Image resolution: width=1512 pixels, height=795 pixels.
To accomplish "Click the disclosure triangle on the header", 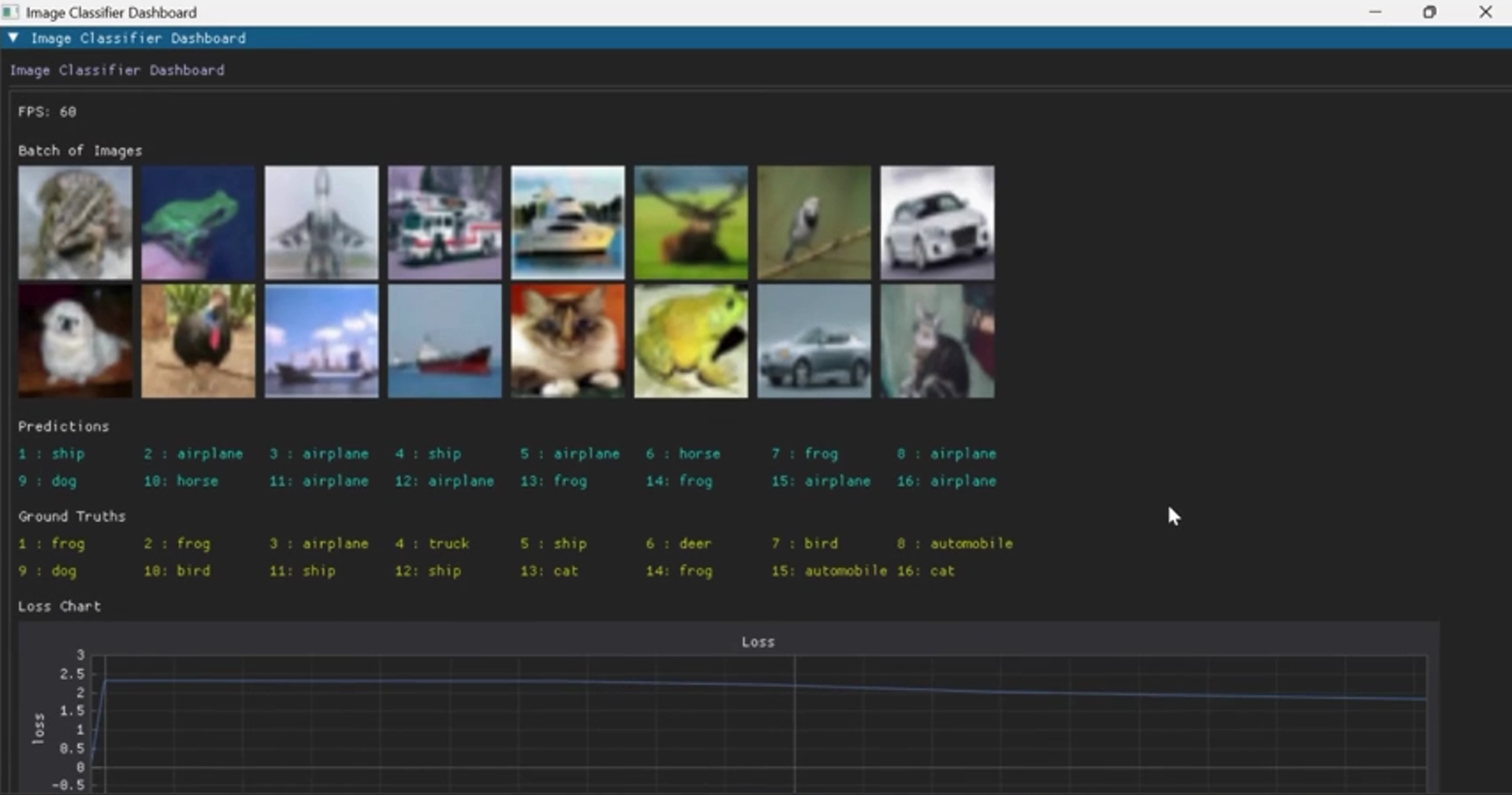I will (13, 38).
